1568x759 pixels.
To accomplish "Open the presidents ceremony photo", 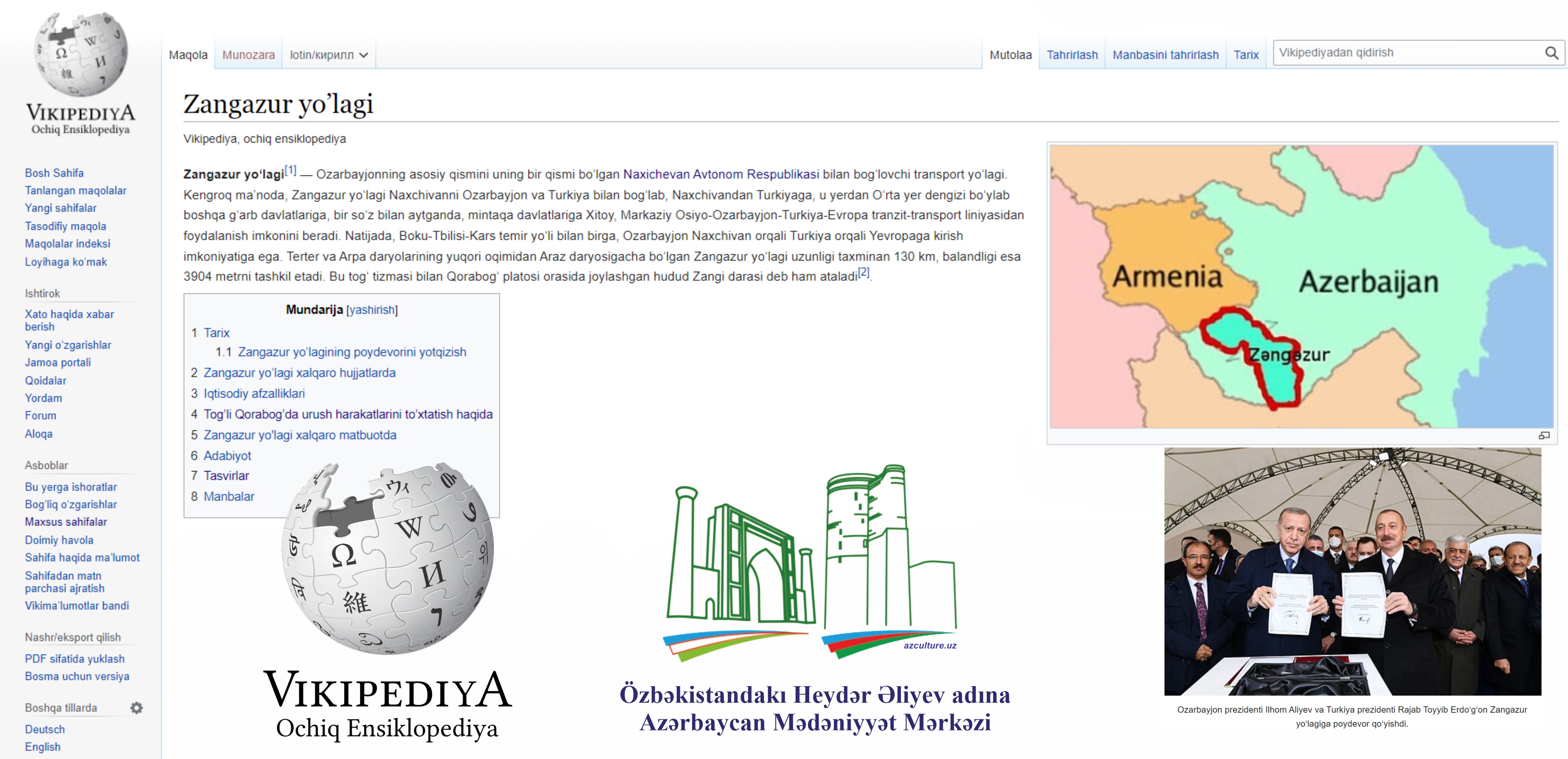I will (1352, 572).
